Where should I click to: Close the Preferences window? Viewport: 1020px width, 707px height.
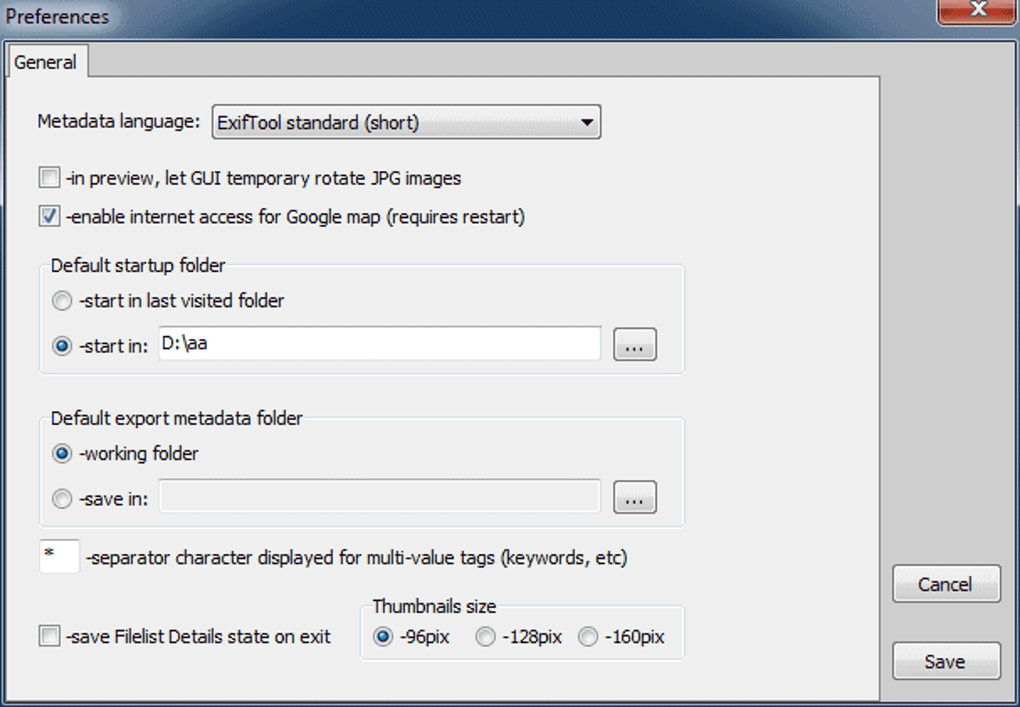(x=976, y=12)
